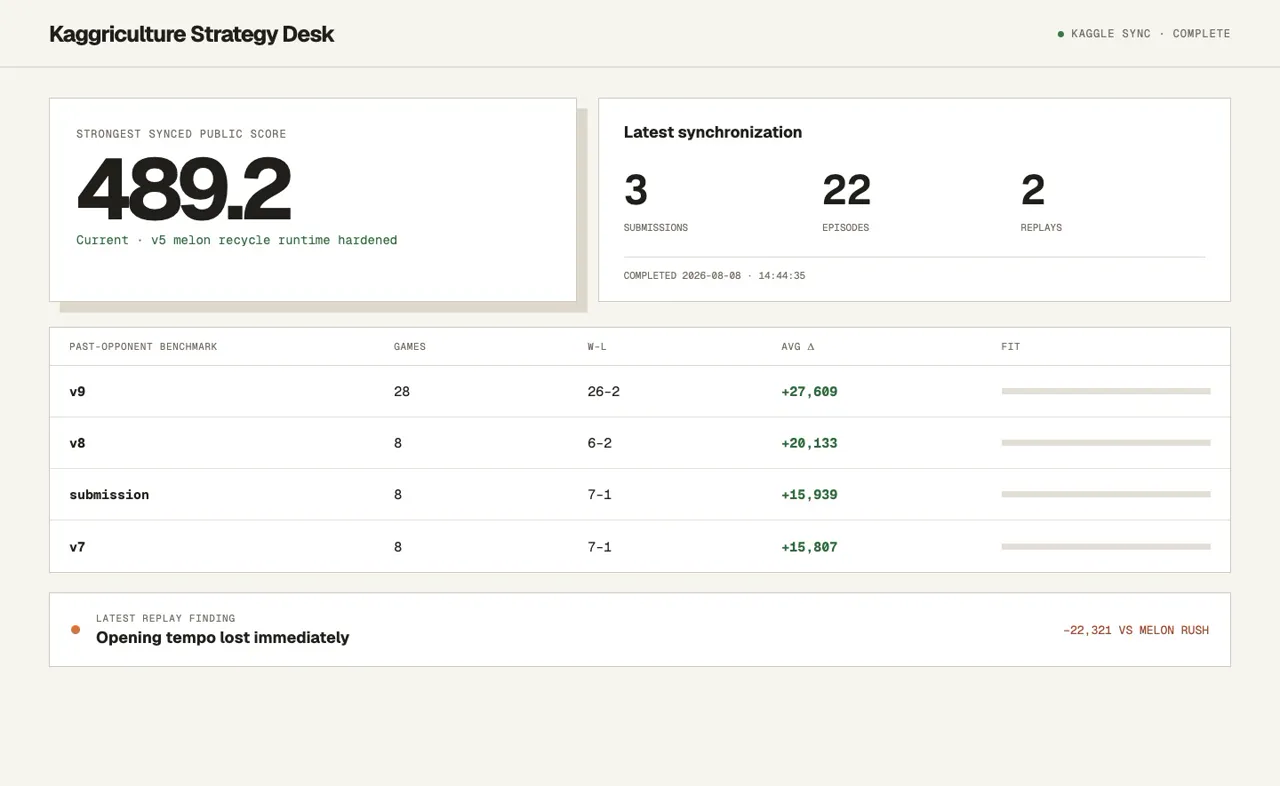This screenshot has width=1280, height=786.
Task: Click the REPLAYS label
Action: click(1041, 228)
